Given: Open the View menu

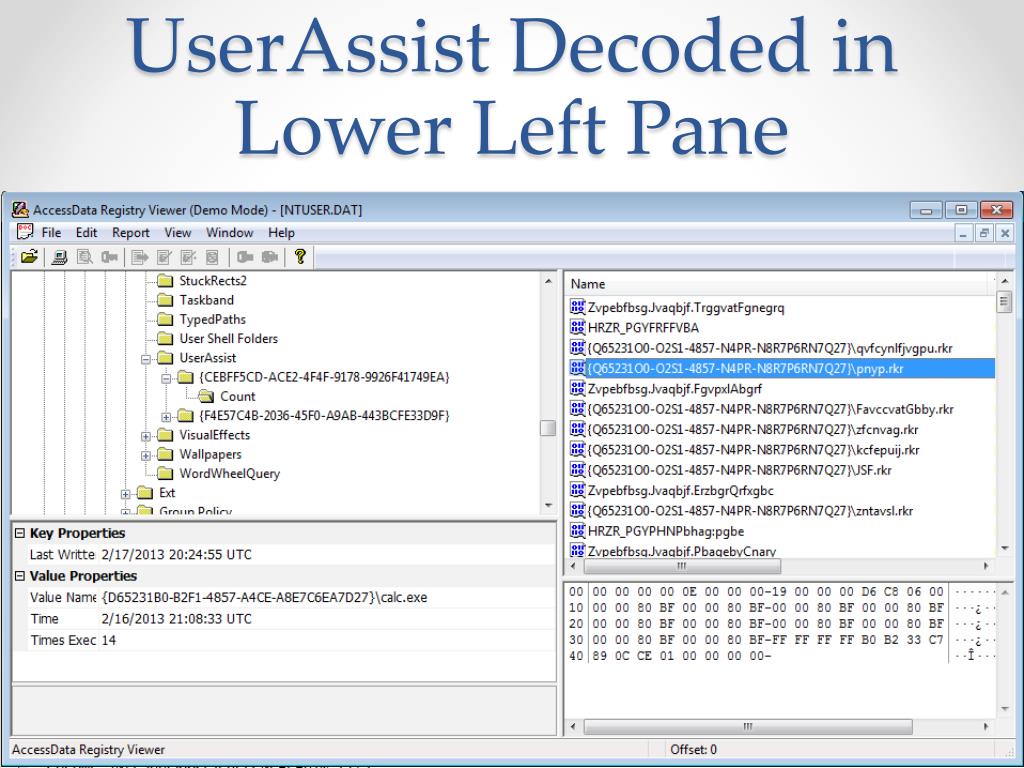Looking at the screenshot, I should coord(178,232).
